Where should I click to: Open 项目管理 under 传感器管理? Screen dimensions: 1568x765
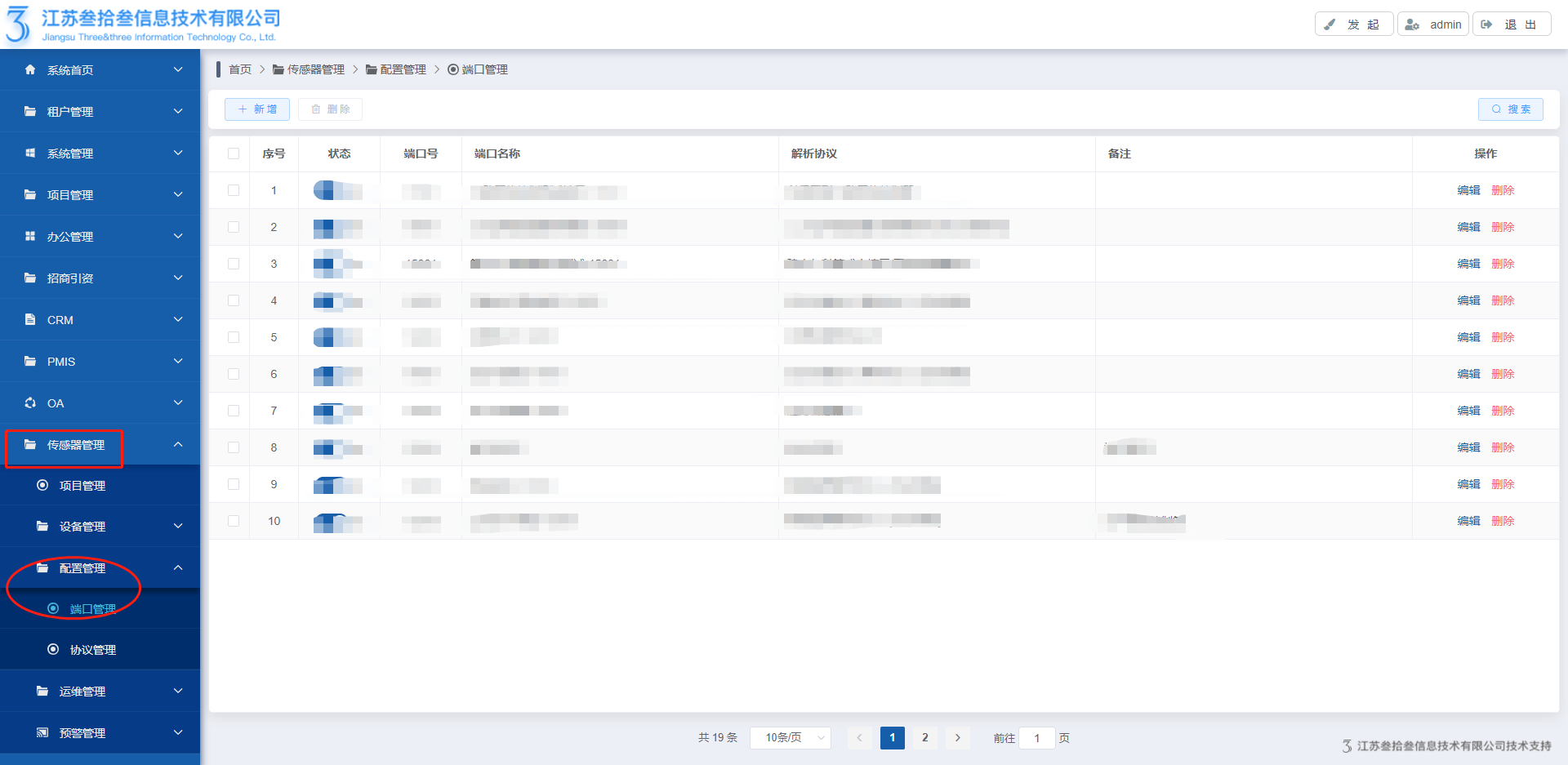point(82,486)
